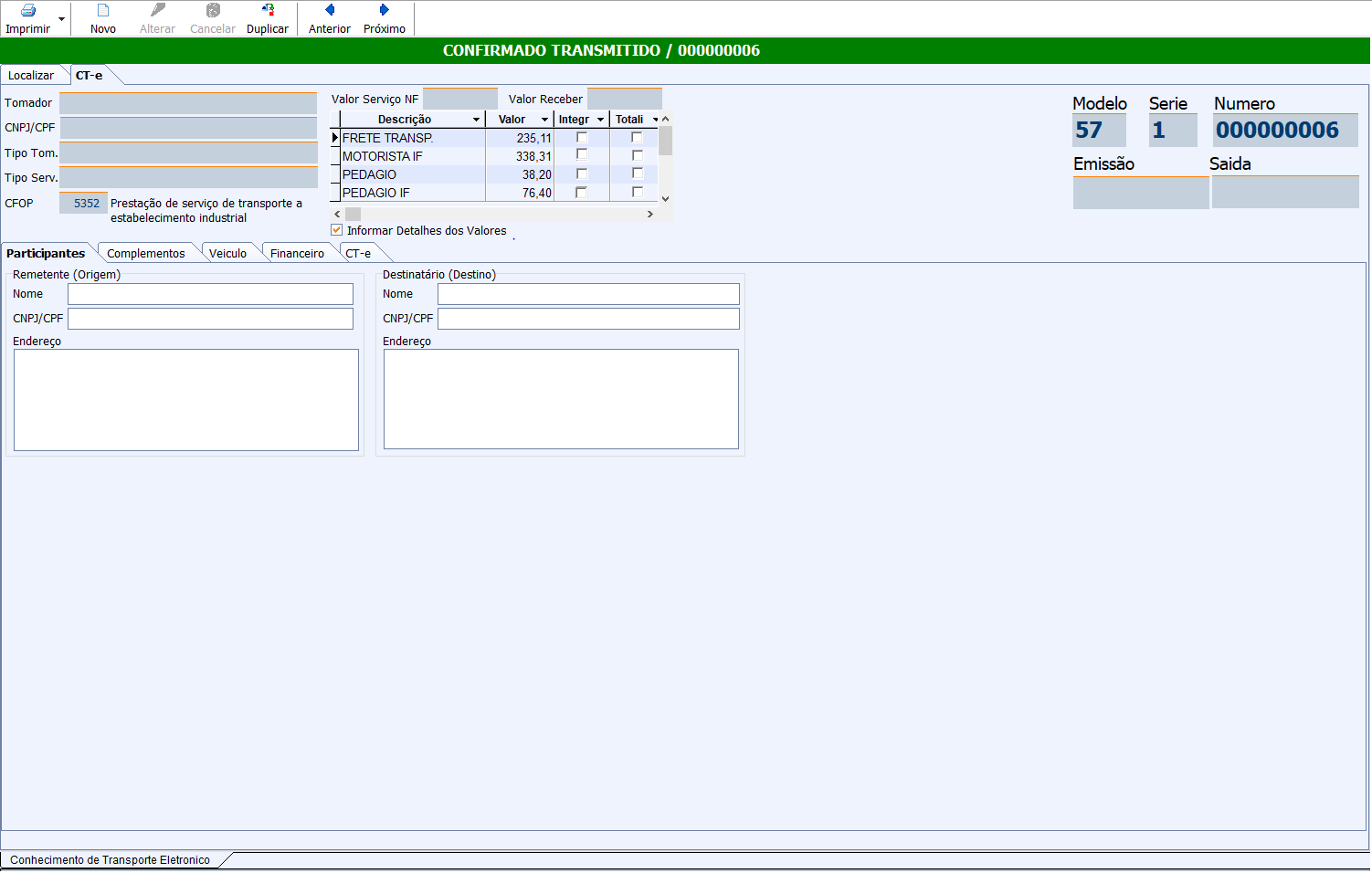Switch to the Localizar tab
This screenshot has height=873, width=1372.
(x=31, y=76)
